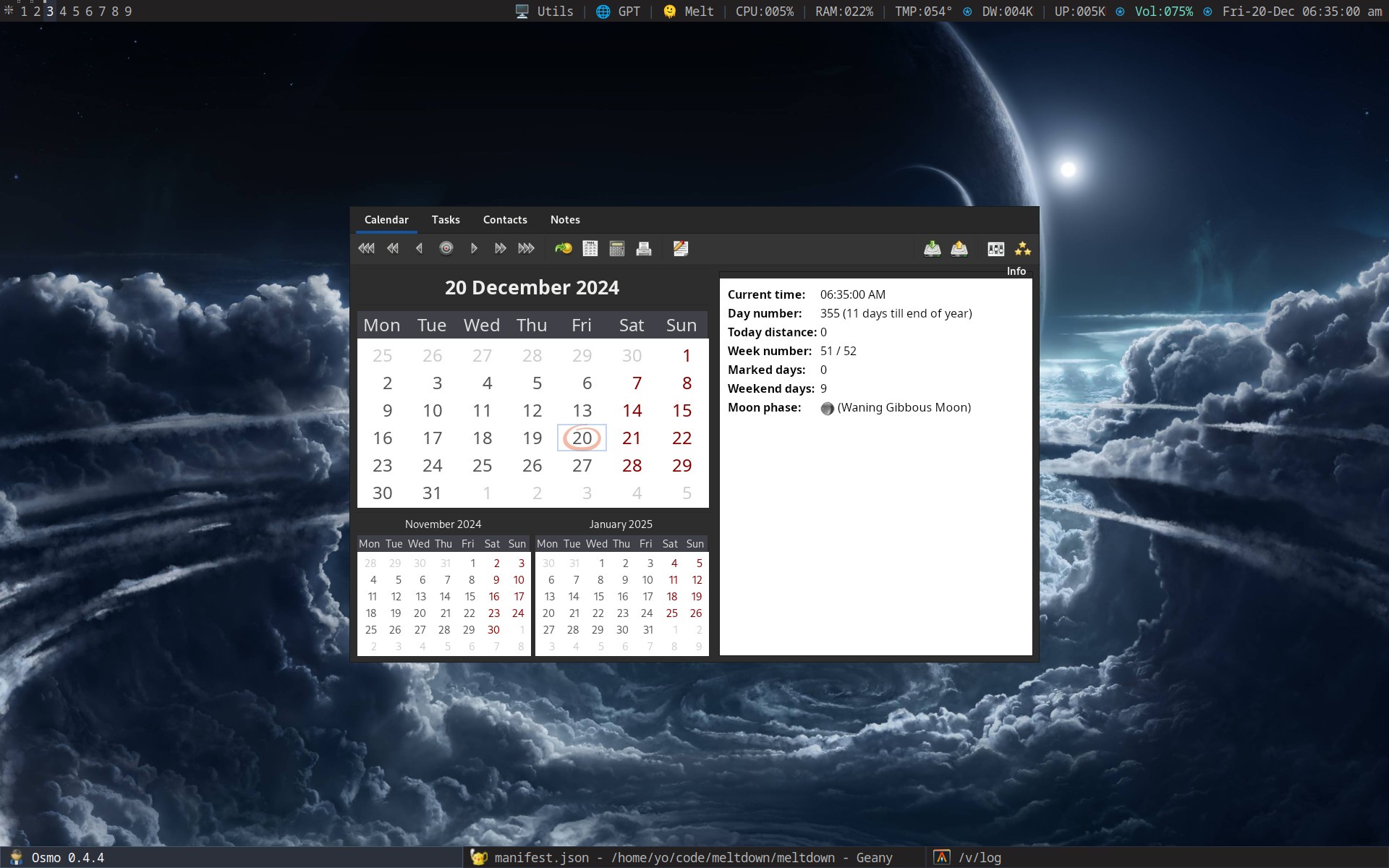Select 15 in January 2025 mini calendar
This screenshot has height=868, width=1389.
click(598, 597)
